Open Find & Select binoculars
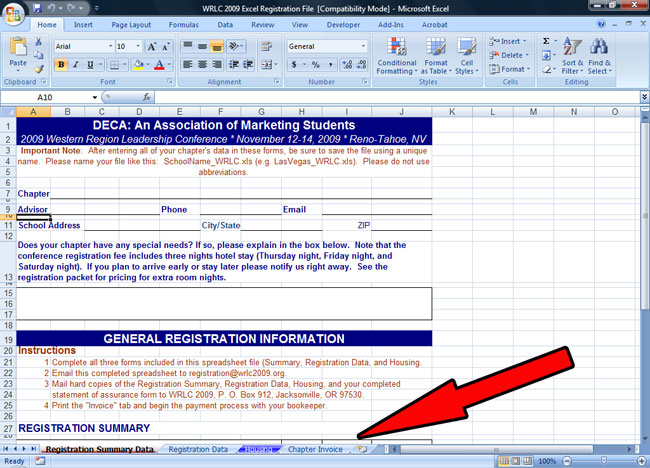The width and height of the screenshot is (650, 468). (x=599, y=56)
